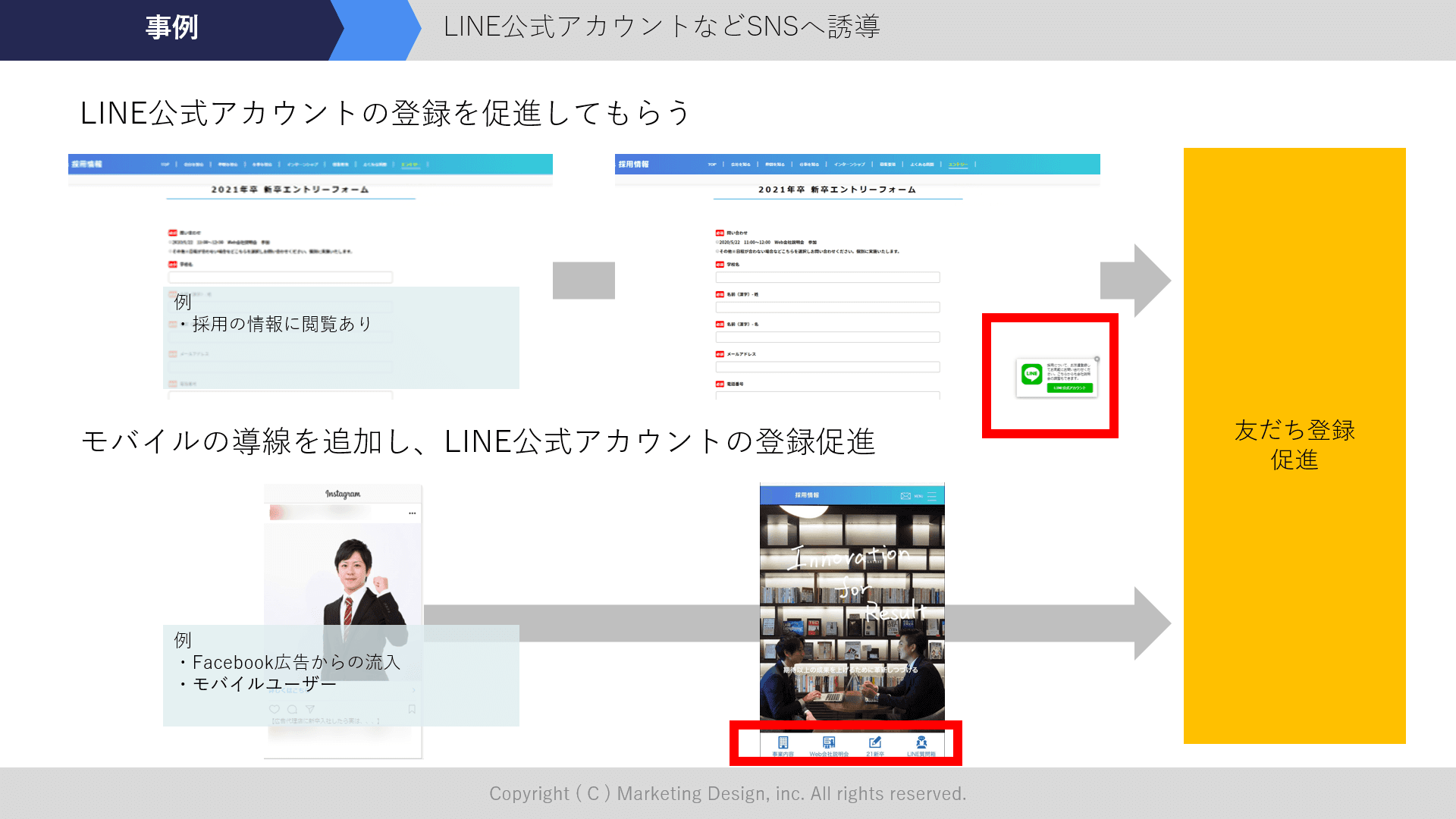Click the 学校名 input field in right form
Image resolution: width=1456 pixels, height=819 pixels.
pos(827,278)
